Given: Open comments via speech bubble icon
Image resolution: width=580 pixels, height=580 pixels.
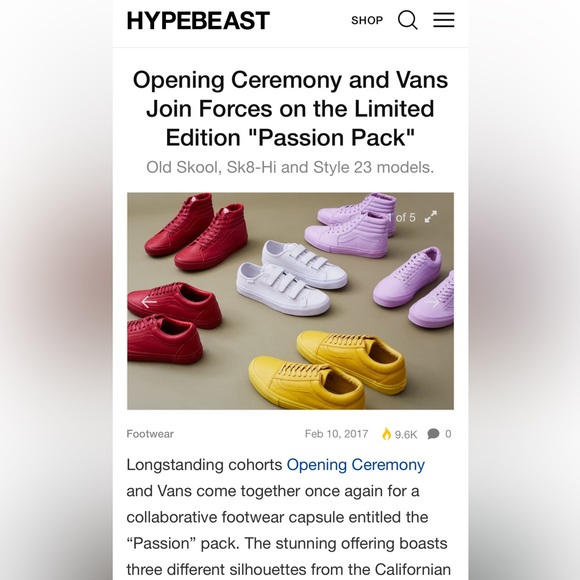Looking at the screenshot, I should [433, 434].
